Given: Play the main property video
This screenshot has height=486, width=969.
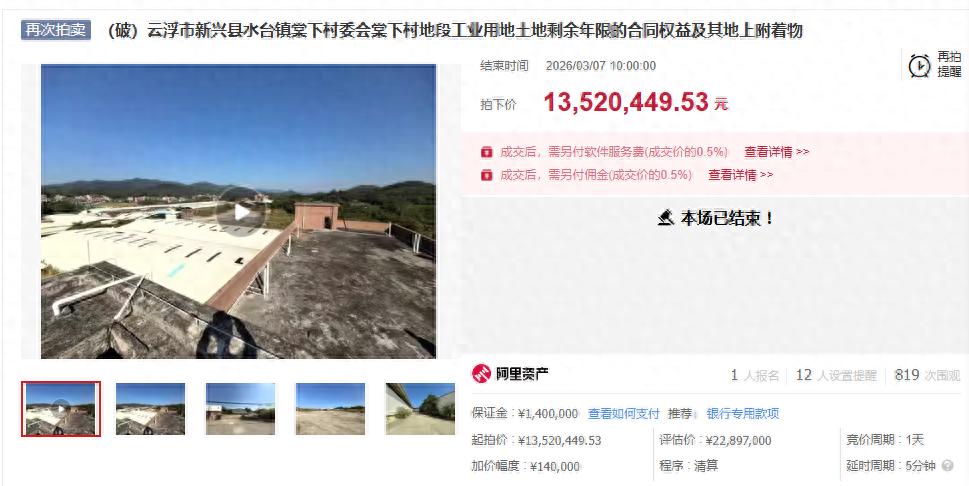Looking at the screenshot, I should [242, 212].
